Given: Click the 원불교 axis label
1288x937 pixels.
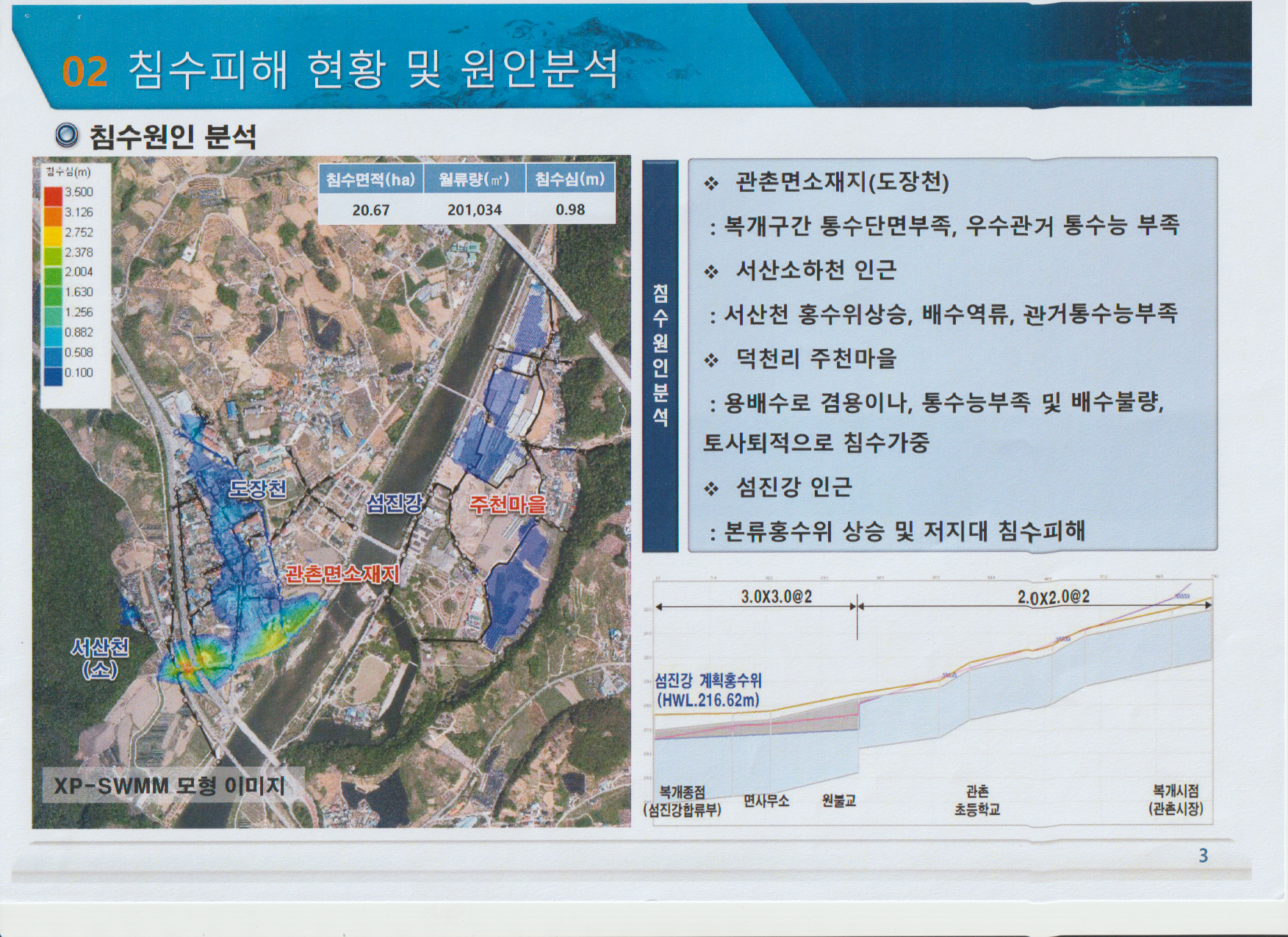Looking at the screenshot, I should click(x=839, y=801).
